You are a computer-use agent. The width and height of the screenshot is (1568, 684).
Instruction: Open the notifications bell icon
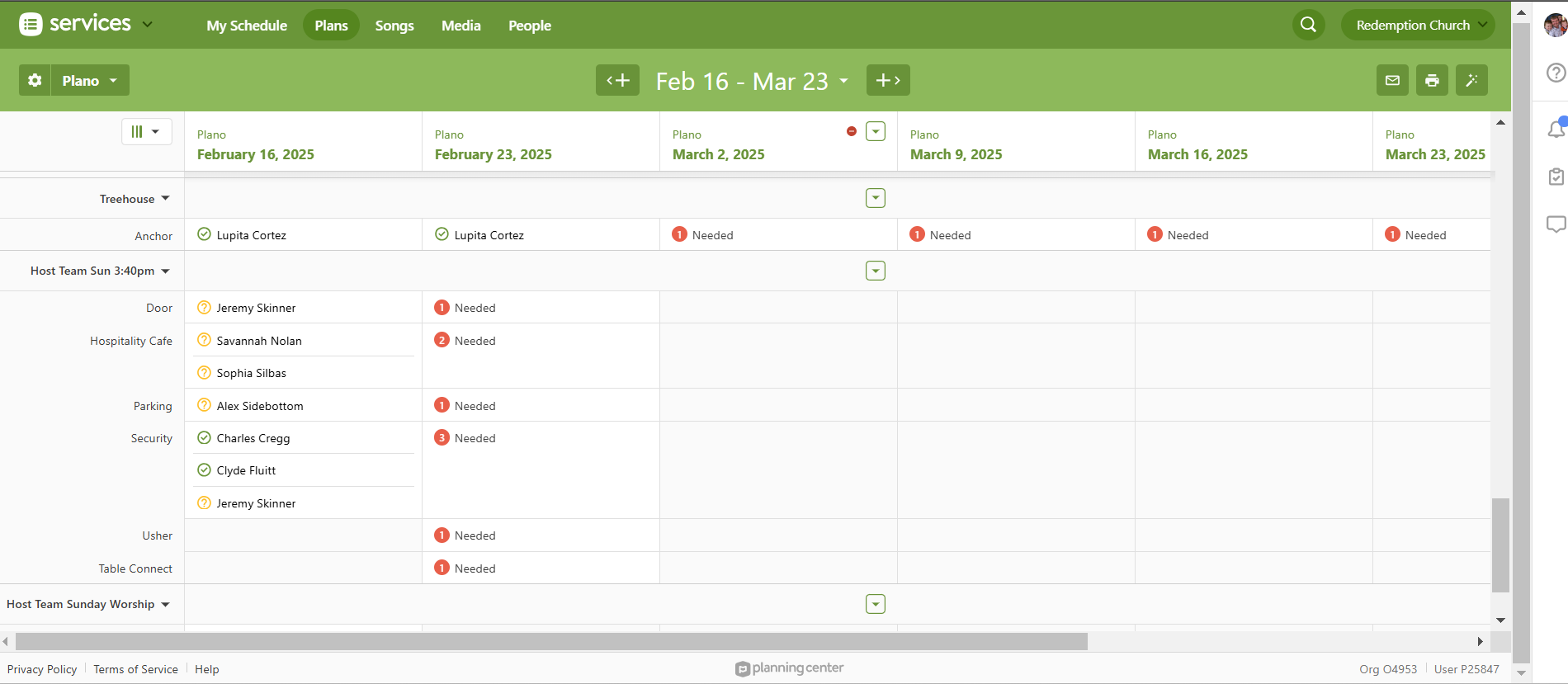click(1556, 129)
